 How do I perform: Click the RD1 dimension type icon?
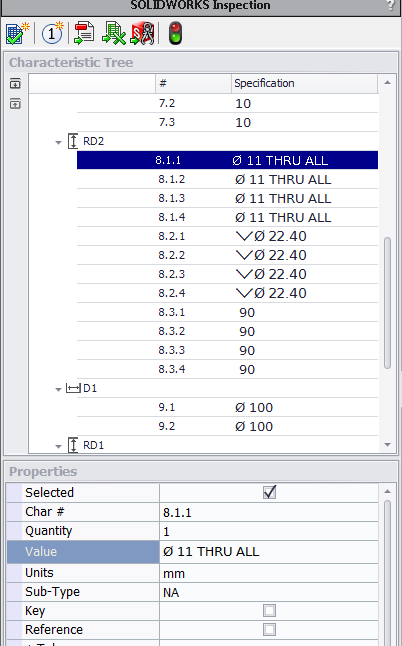73,445
